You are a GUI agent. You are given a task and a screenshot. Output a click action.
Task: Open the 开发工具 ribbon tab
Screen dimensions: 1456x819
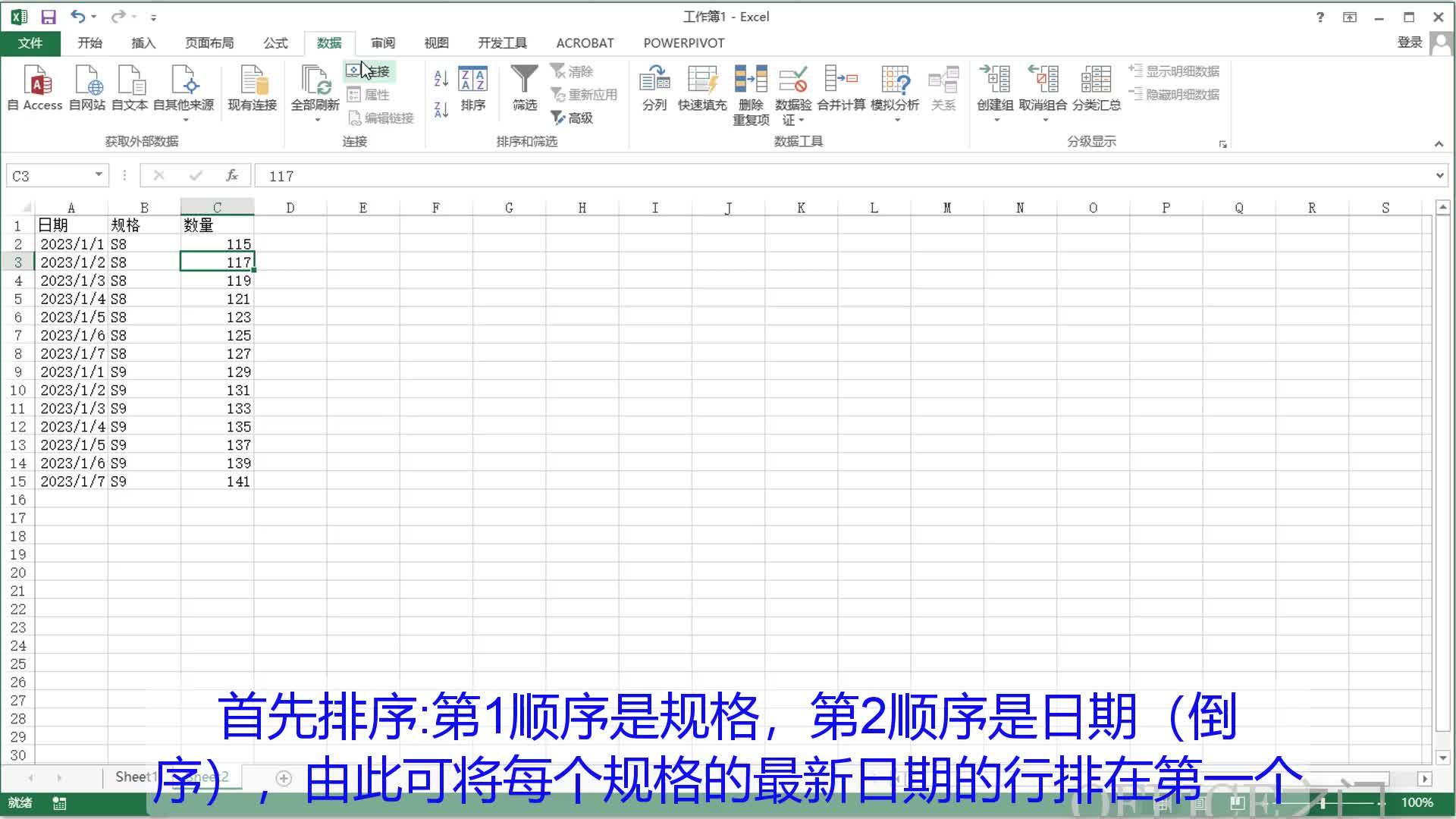pos(501,42)
